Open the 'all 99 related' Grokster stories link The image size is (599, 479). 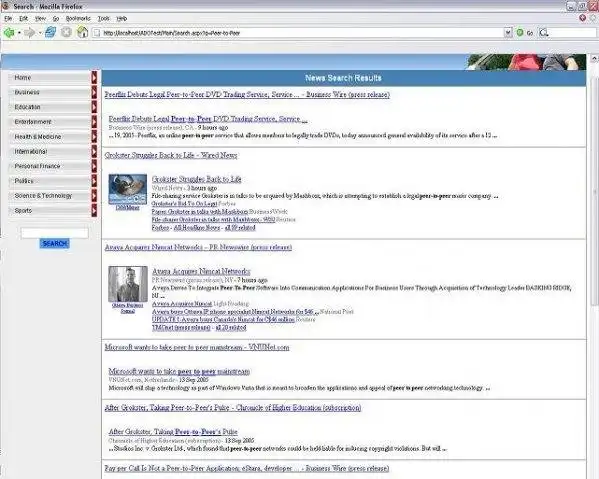pyautogui.click(x=240, y=228)
